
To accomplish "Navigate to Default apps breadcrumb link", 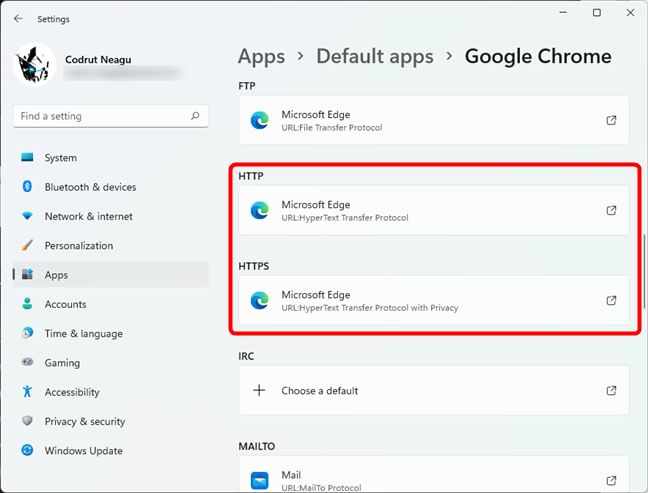I will coord(375,57).
